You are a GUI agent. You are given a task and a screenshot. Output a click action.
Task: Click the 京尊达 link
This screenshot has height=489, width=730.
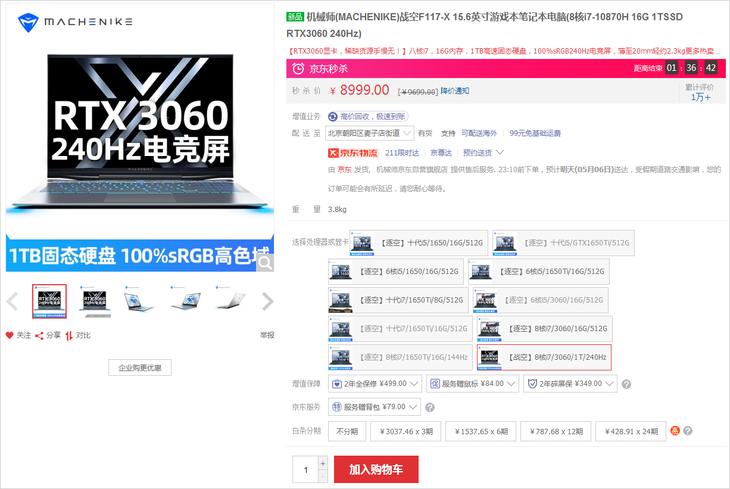coord(441,153)
